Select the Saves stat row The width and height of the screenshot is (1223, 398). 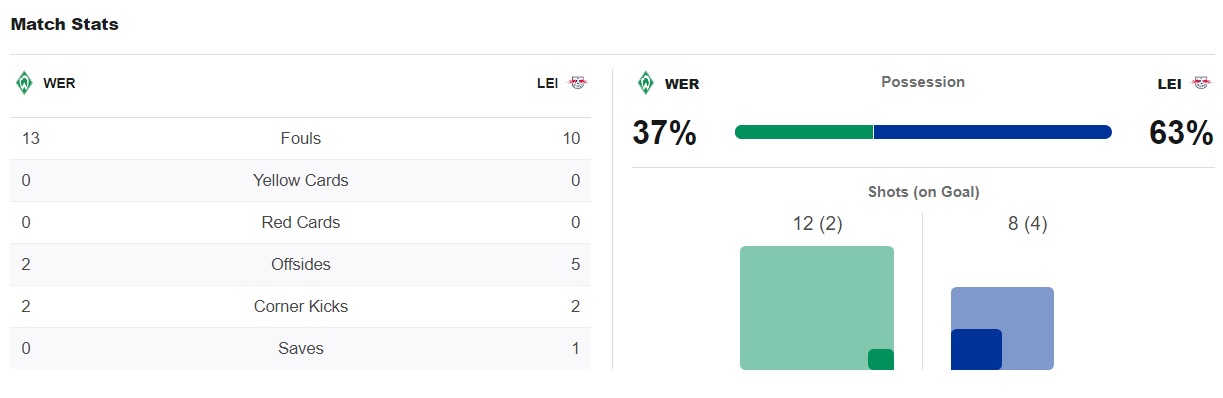click(300, 349)
